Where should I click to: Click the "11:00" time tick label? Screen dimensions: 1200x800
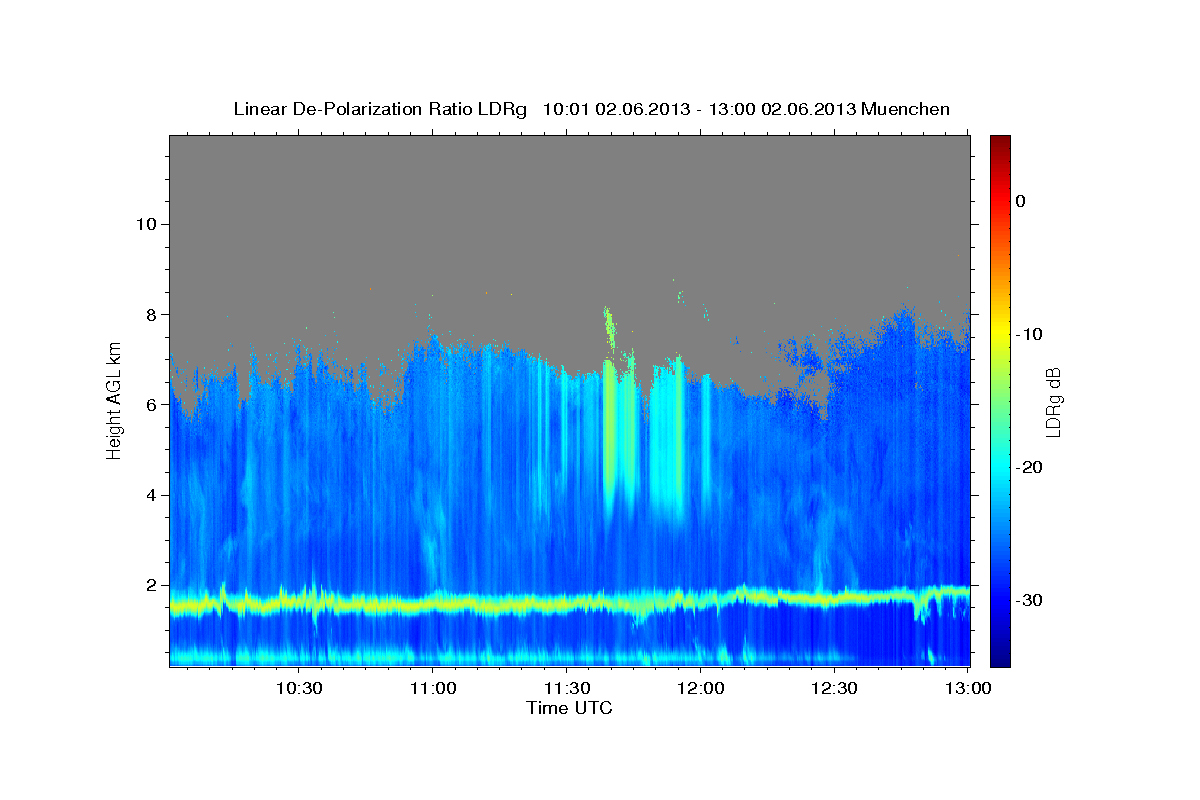click(433, 689)
